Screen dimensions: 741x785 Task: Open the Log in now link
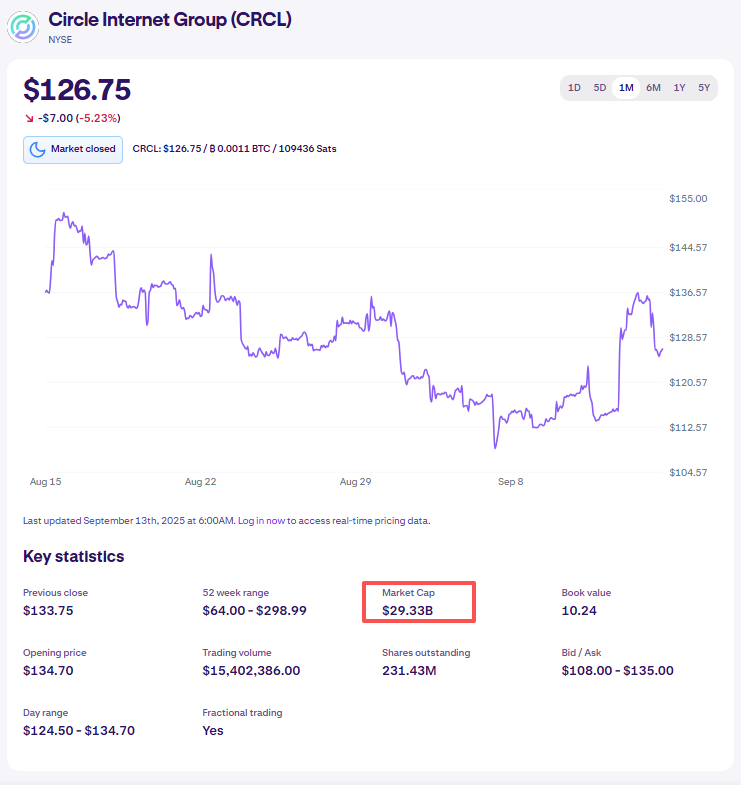(x=261, y=521)
